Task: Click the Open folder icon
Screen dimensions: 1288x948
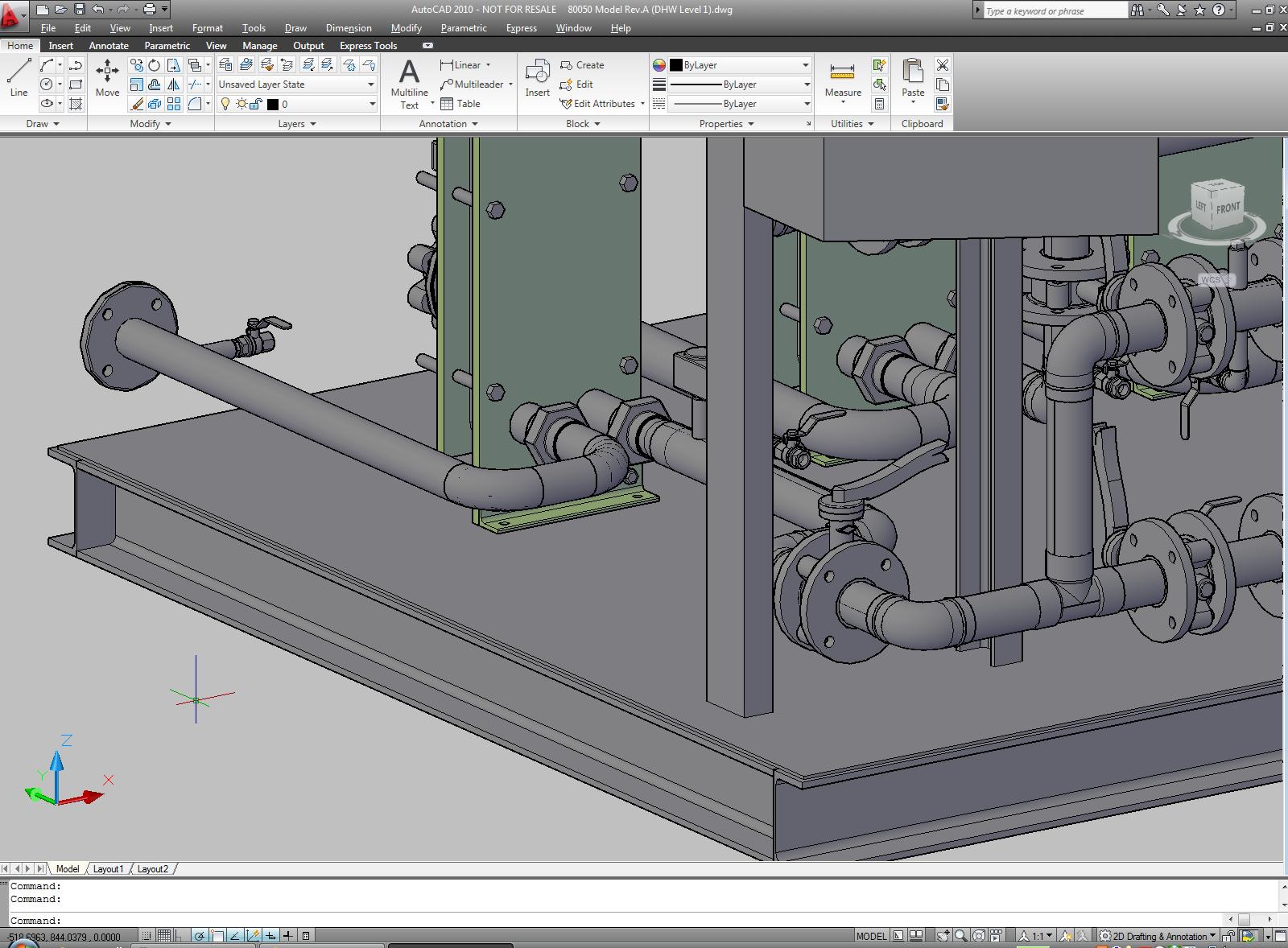Action: (x=60, y=10)
